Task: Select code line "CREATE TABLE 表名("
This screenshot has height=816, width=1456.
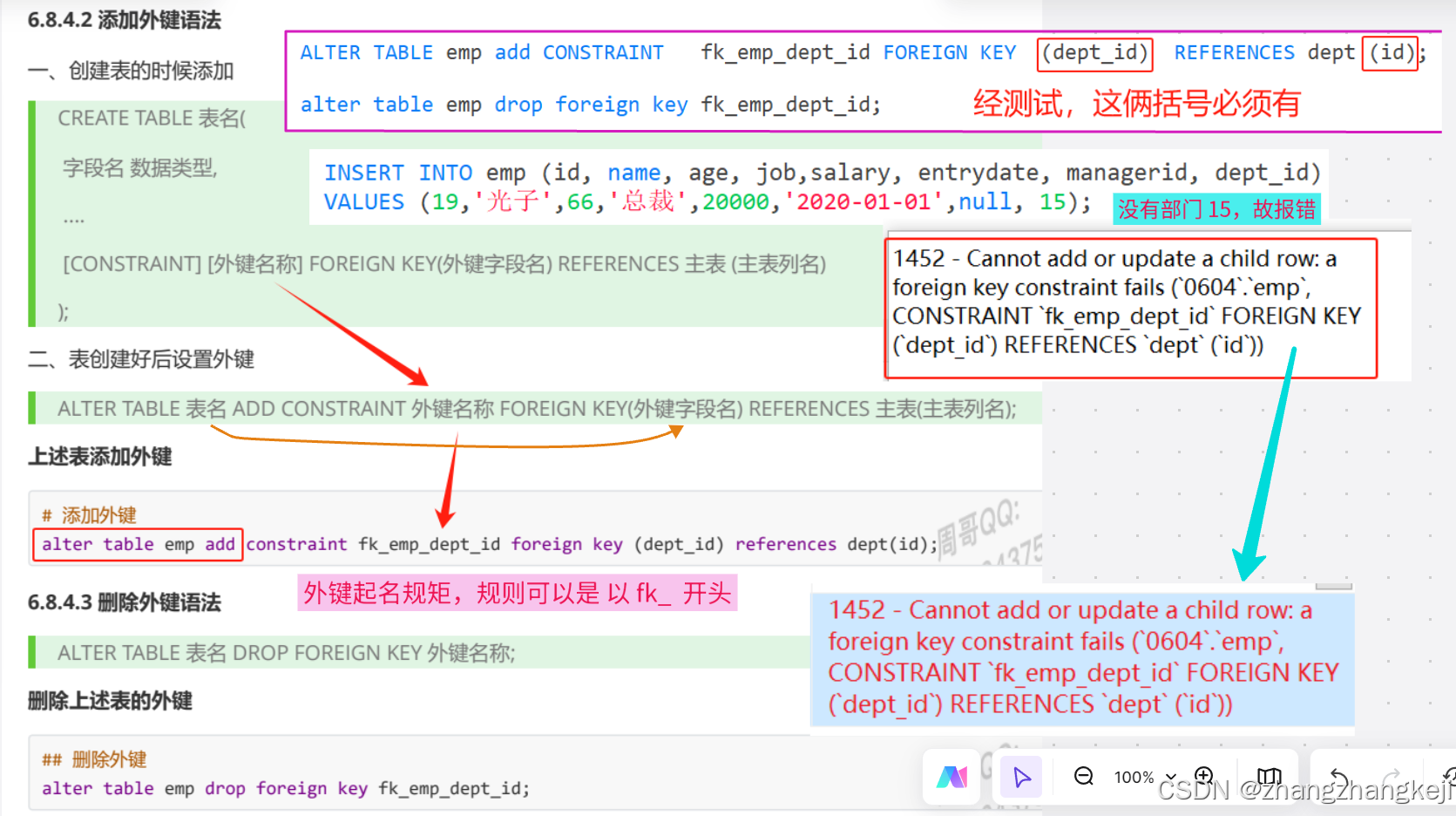Action: 152,118
